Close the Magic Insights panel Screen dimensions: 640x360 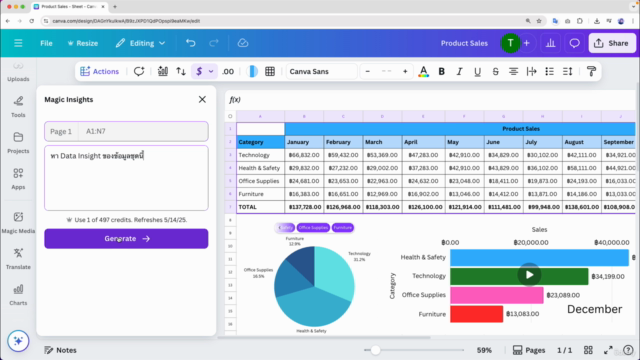[202, 99]
